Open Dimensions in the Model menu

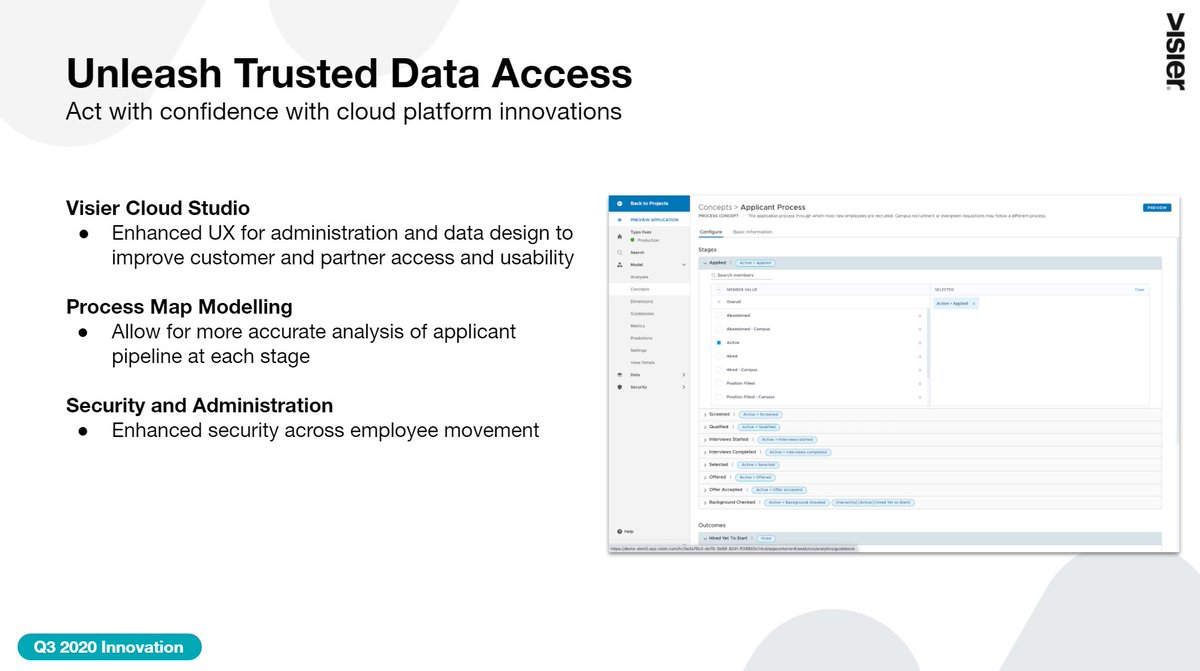[642, 301]
